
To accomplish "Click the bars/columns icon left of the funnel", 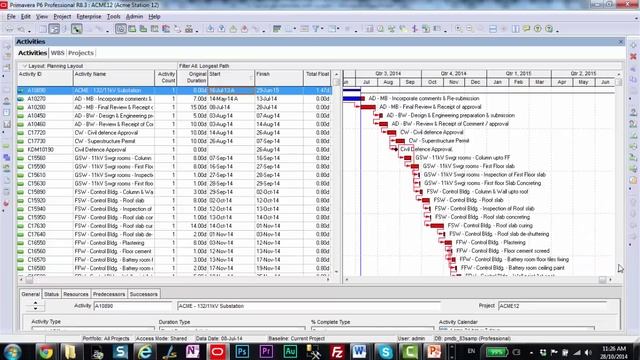I will click(304, 29).
